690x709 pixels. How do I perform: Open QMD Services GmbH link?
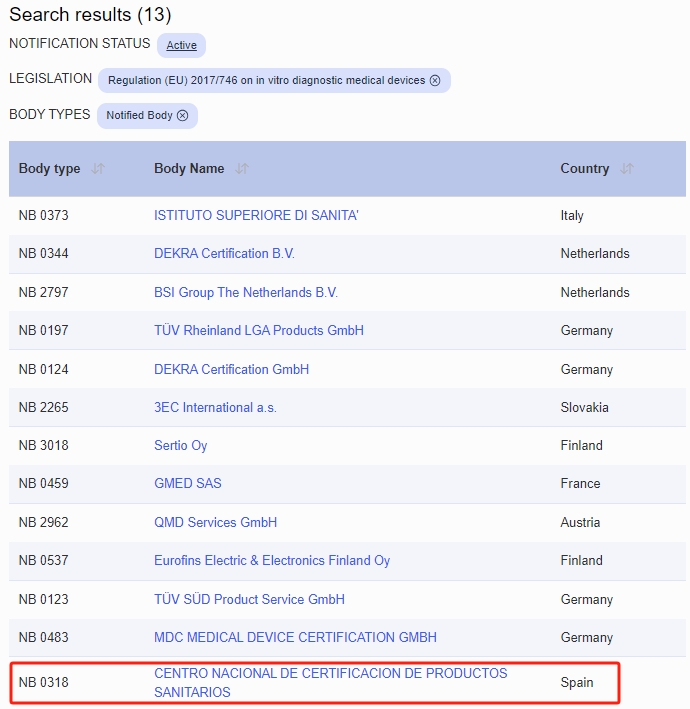(215, 522)
